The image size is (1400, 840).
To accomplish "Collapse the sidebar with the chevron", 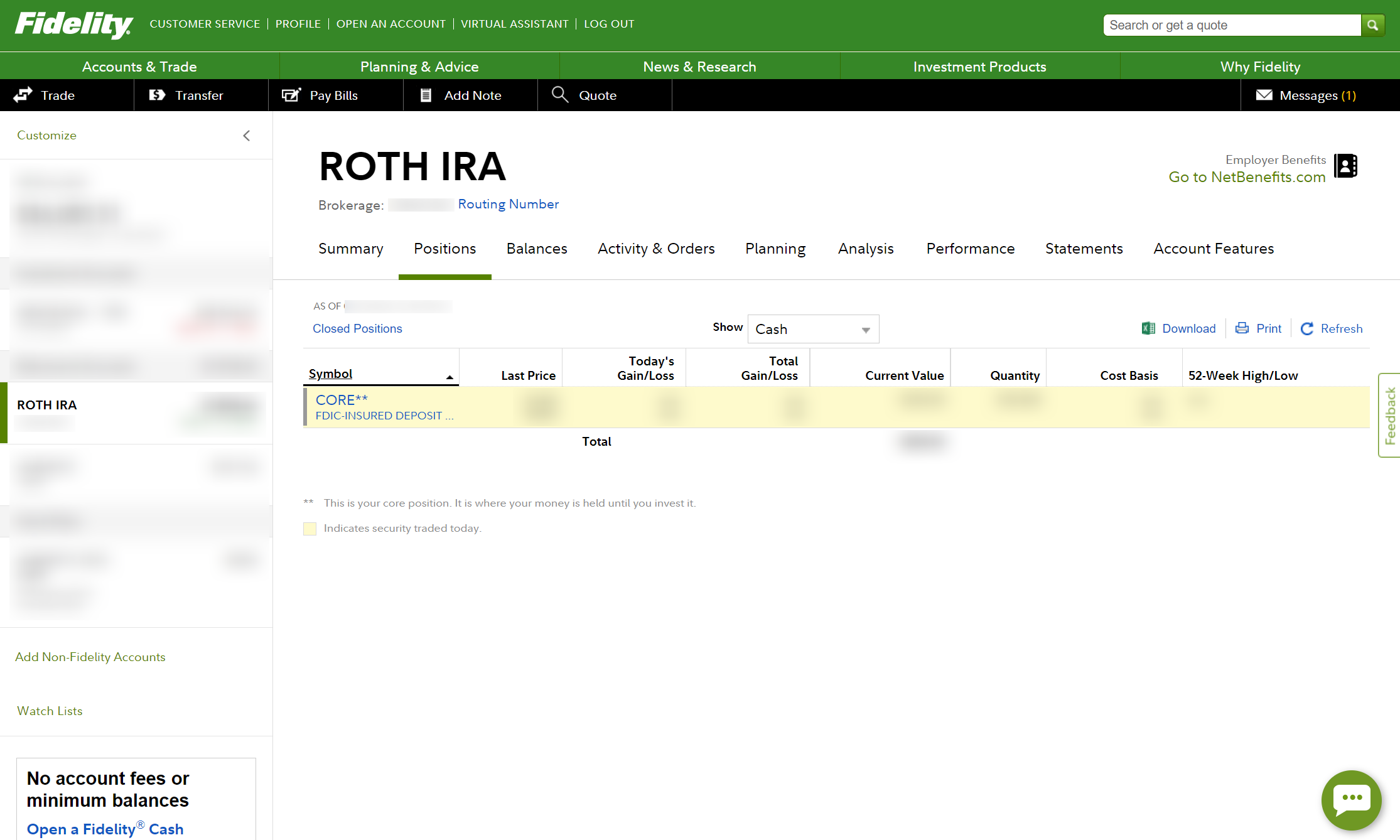I will [247, 136].
